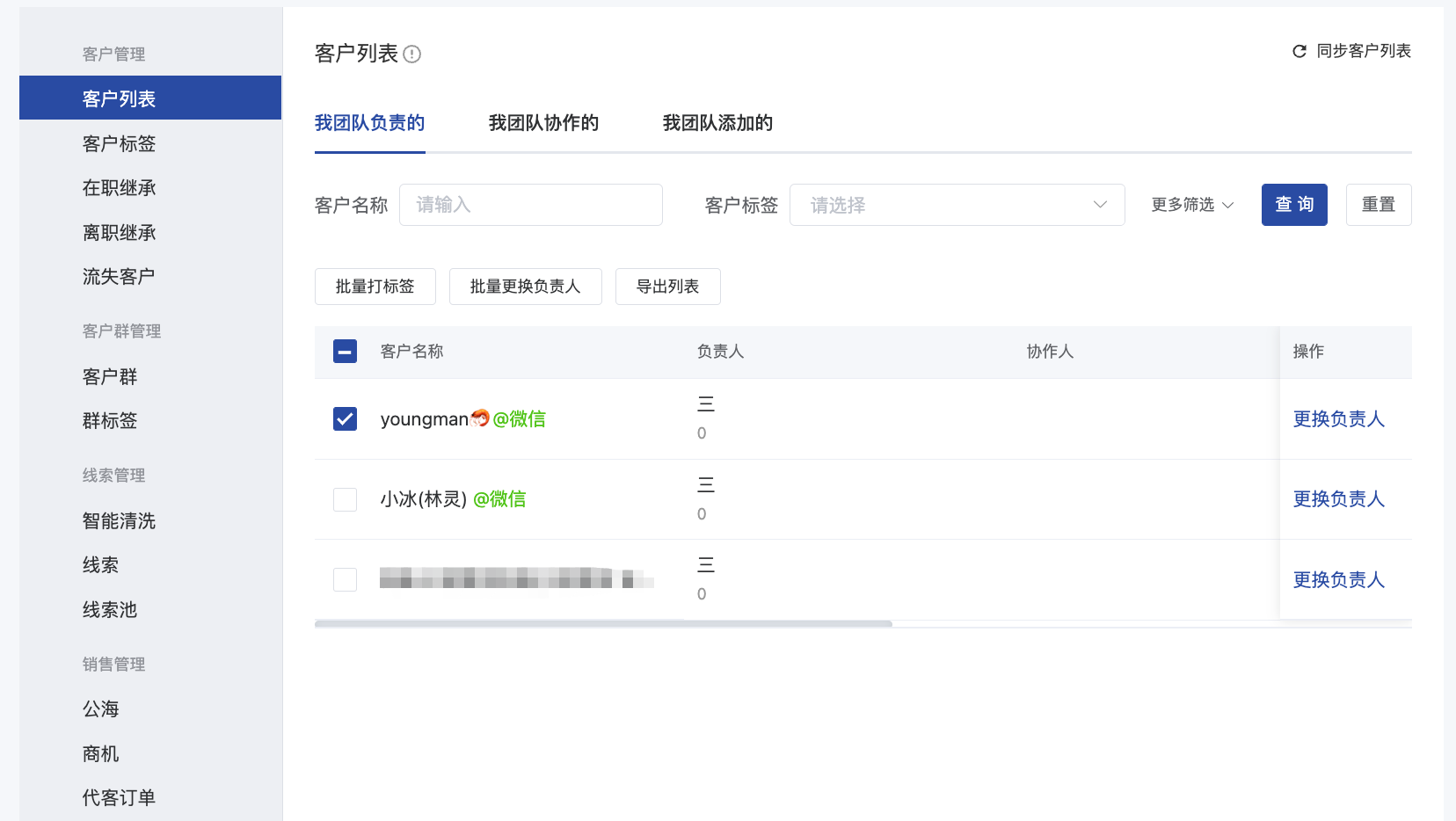Click the 重置 reset button
This screenshot has height=821, width=1456.
pyautogui.click(x=1379, y=205)
